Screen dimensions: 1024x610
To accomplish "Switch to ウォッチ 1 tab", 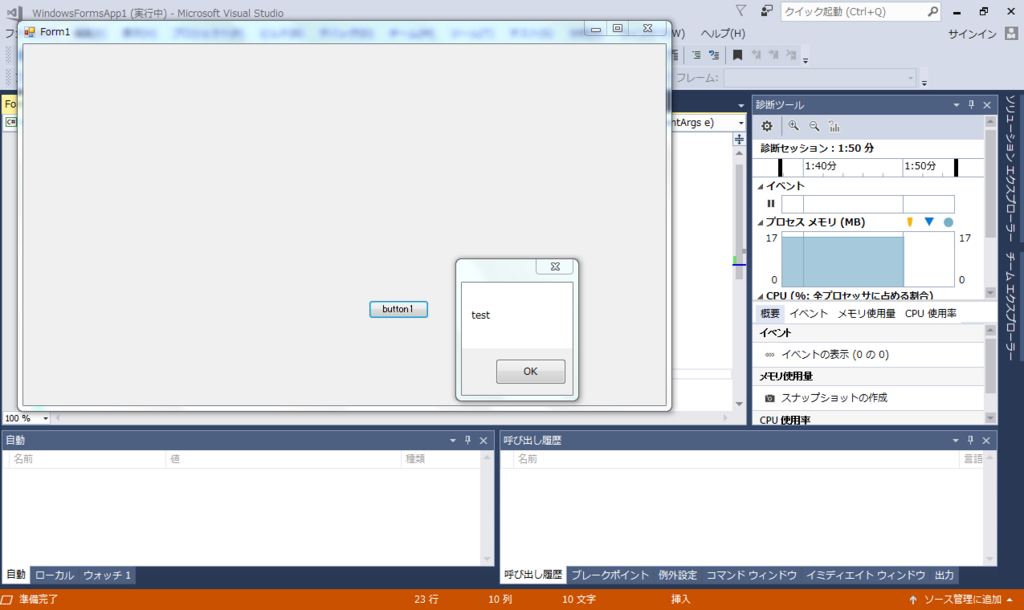I will click(x=107, y=575).
